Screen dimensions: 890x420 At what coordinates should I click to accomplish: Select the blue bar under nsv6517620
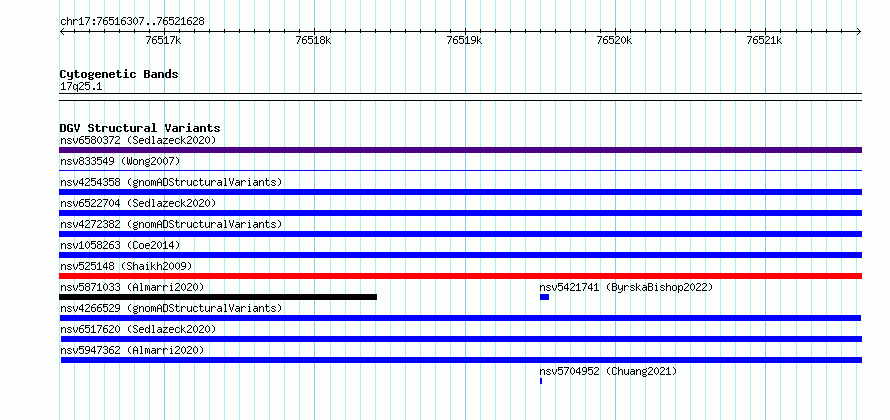(460, 339)
